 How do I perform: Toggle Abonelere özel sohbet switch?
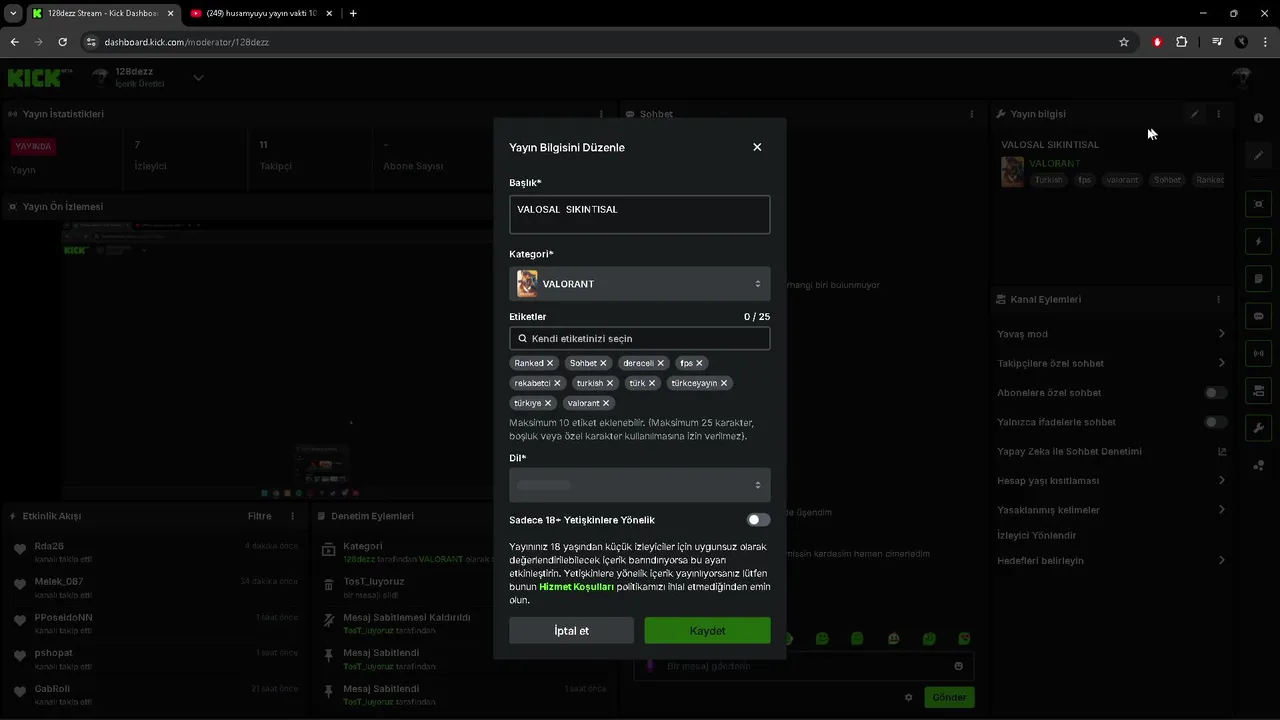1215,393
